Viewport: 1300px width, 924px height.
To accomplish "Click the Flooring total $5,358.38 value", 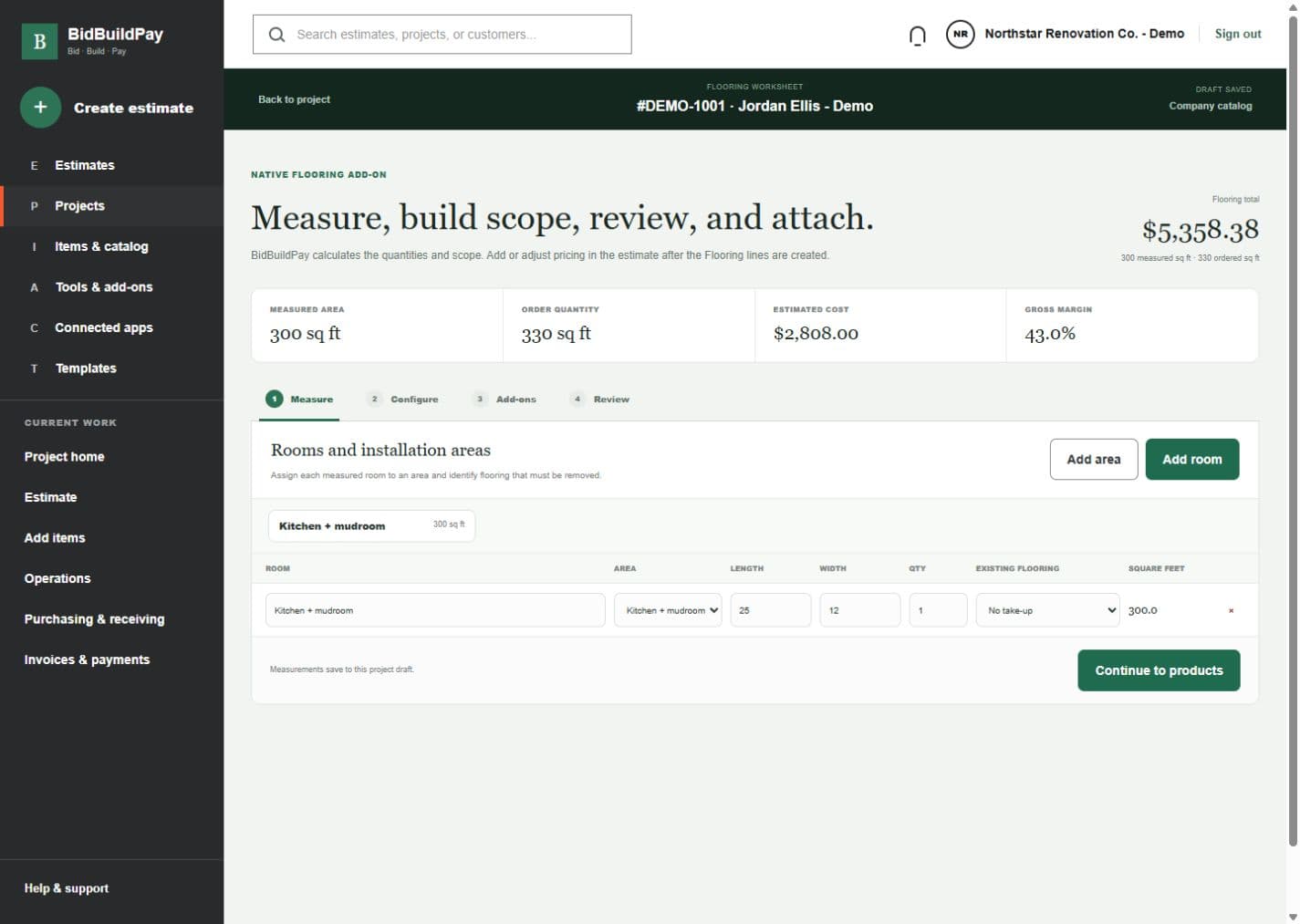I will point(1201,231).
